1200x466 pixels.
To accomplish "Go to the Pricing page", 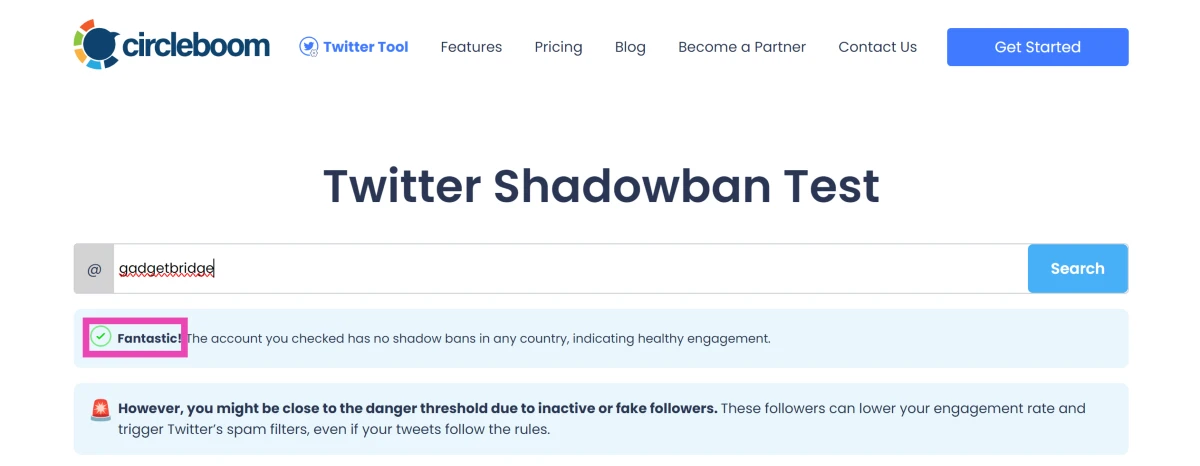I will (558, 47).
